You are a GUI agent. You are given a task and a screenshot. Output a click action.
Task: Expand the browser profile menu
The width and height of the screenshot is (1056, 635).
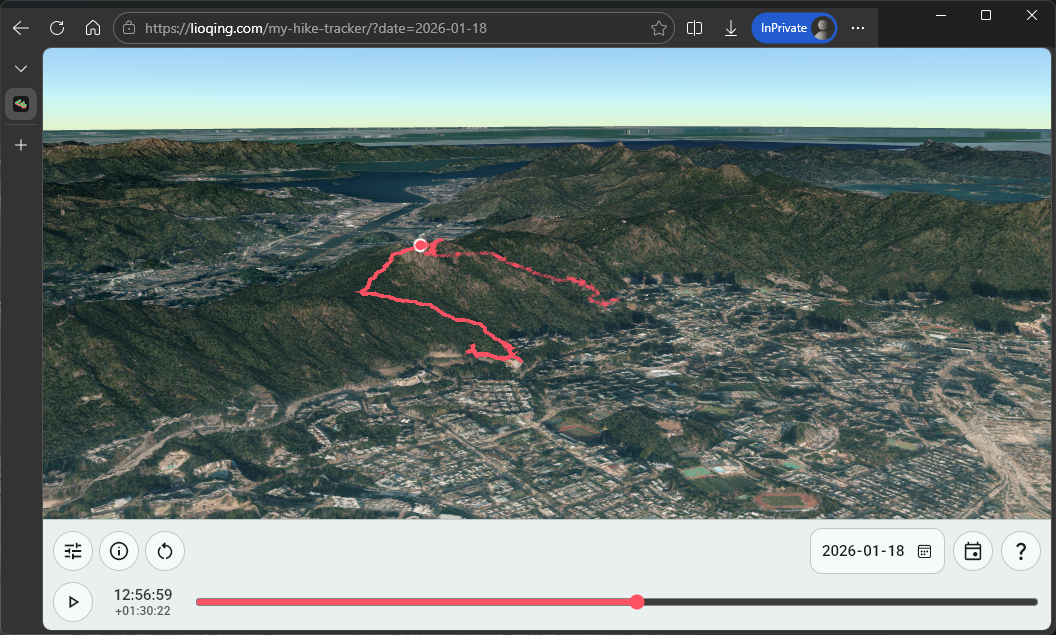[x=820, y=28]
